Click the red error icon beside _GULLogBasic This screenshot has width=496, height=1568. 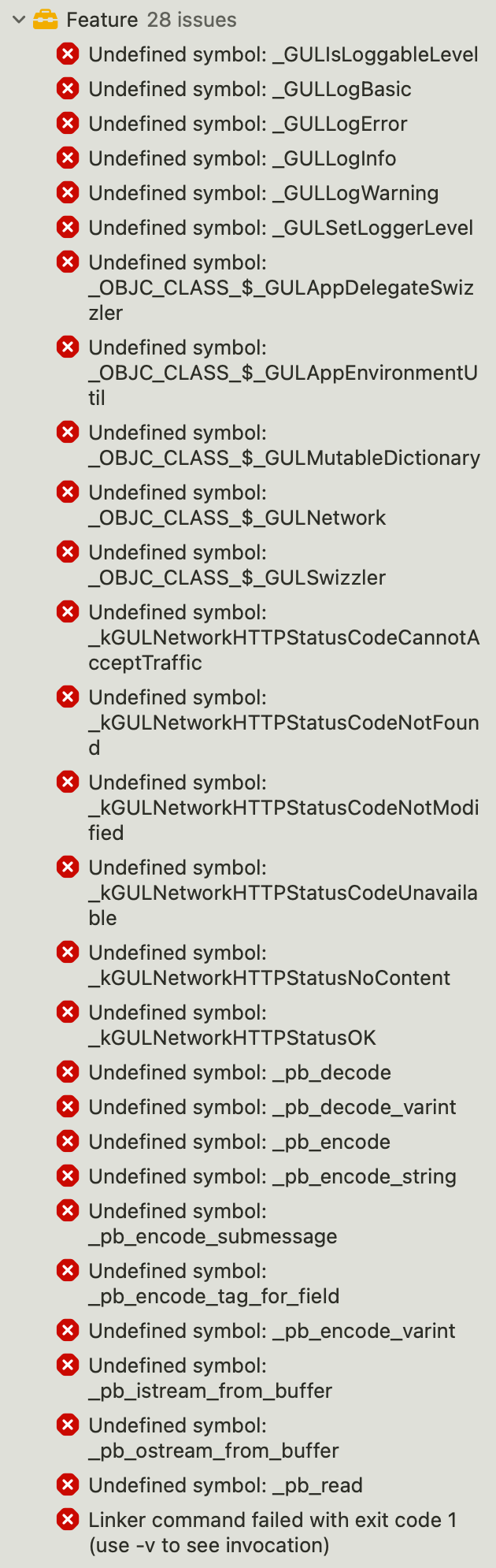tap(68, 88)
